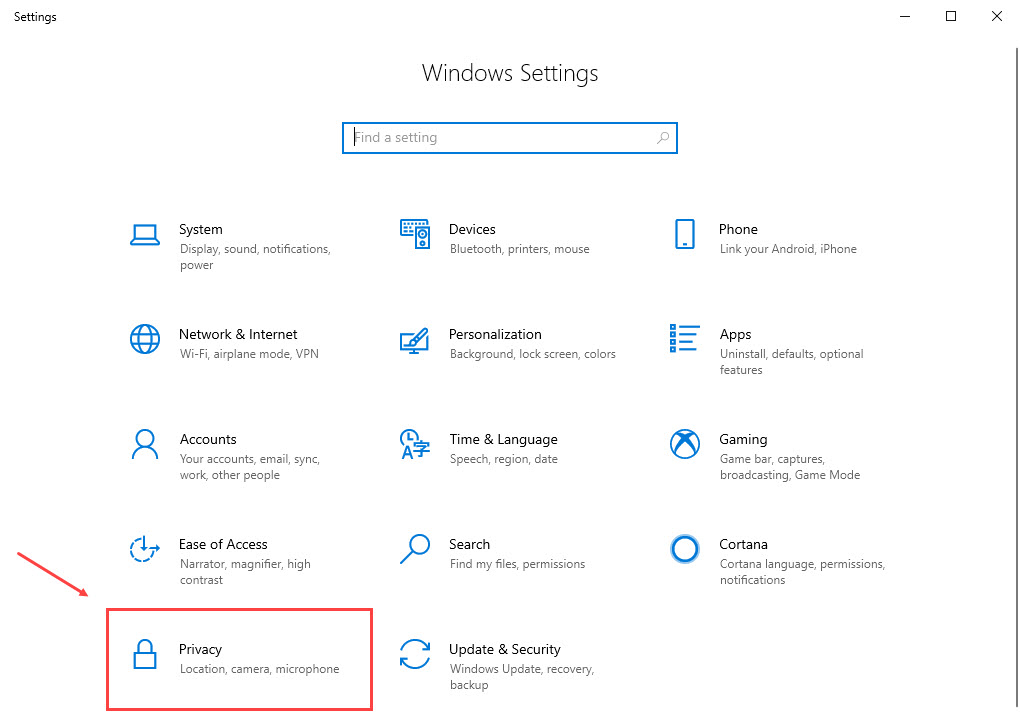Click 'Display, sound, notifications, power' description
The width and height of the screenshot is (1020, 726).
click(255, 257)
